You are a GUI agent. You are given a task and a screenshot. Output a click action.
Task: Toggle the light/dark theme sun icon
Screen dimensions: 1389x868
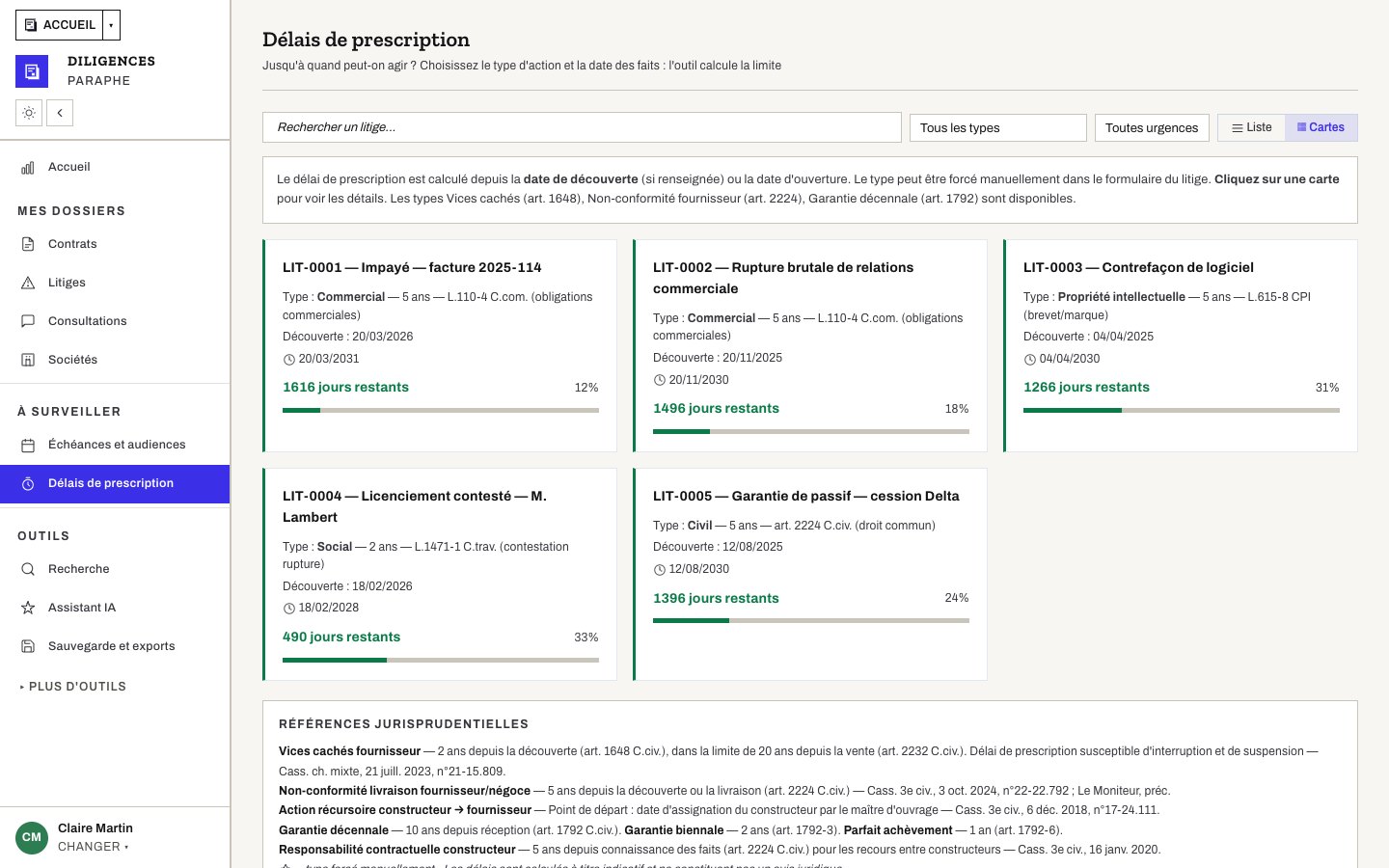pyautogui.click(x=29, y=113)
